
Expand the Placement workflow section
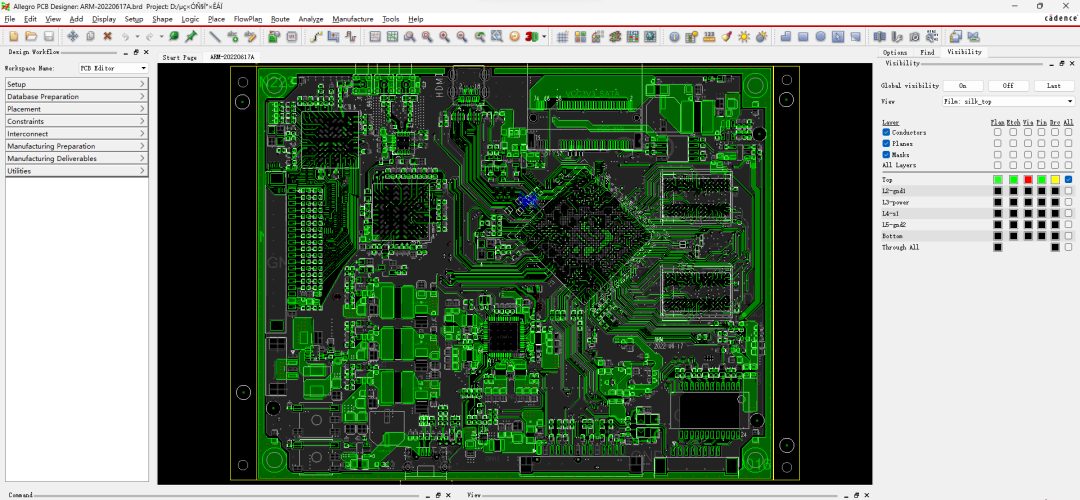click(76, 109)
